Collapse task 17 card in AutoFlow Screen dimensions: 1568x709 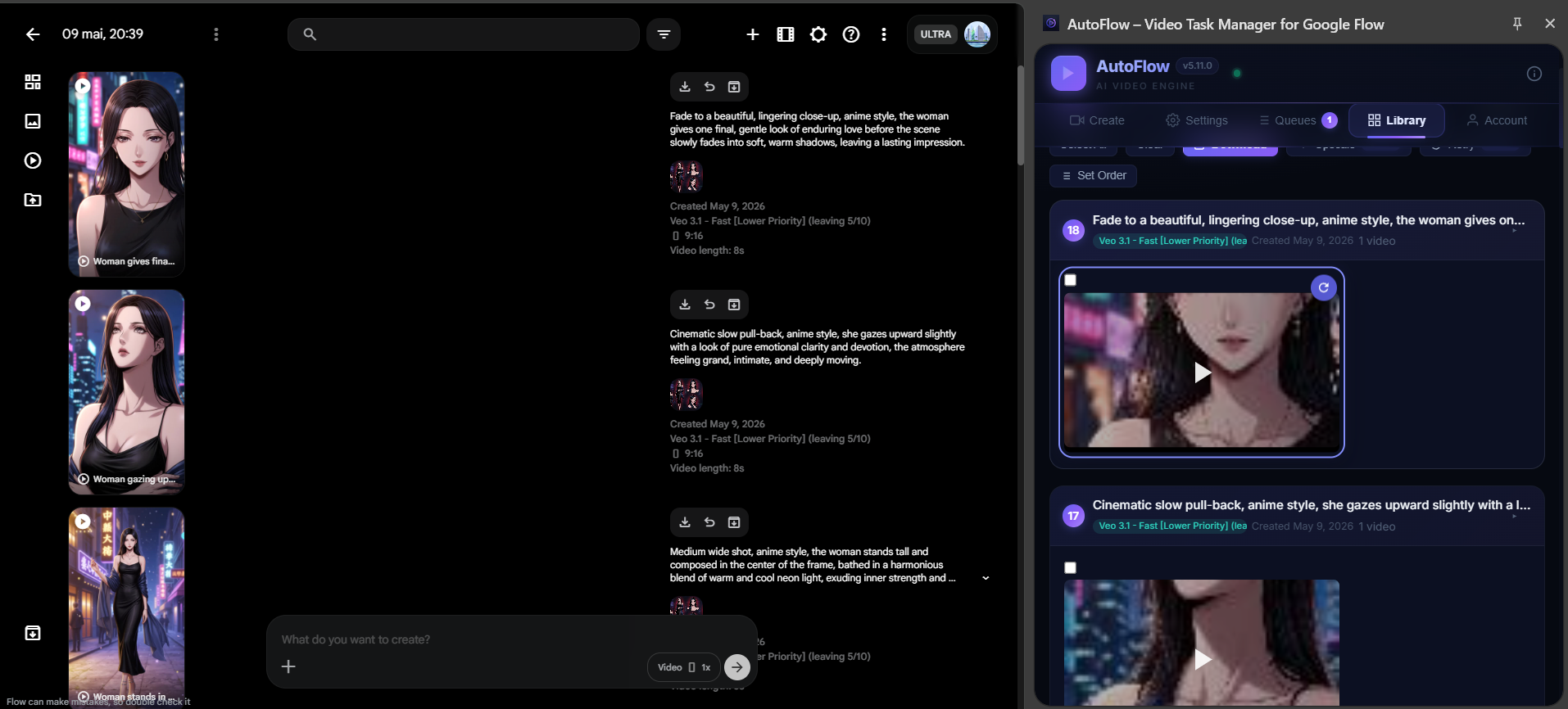pos(1515,516)
